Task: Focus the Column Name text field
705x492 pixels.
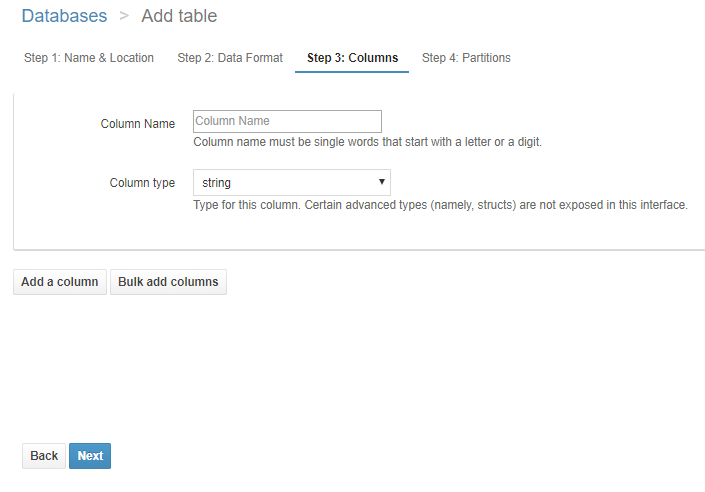Action: point(287,121)
